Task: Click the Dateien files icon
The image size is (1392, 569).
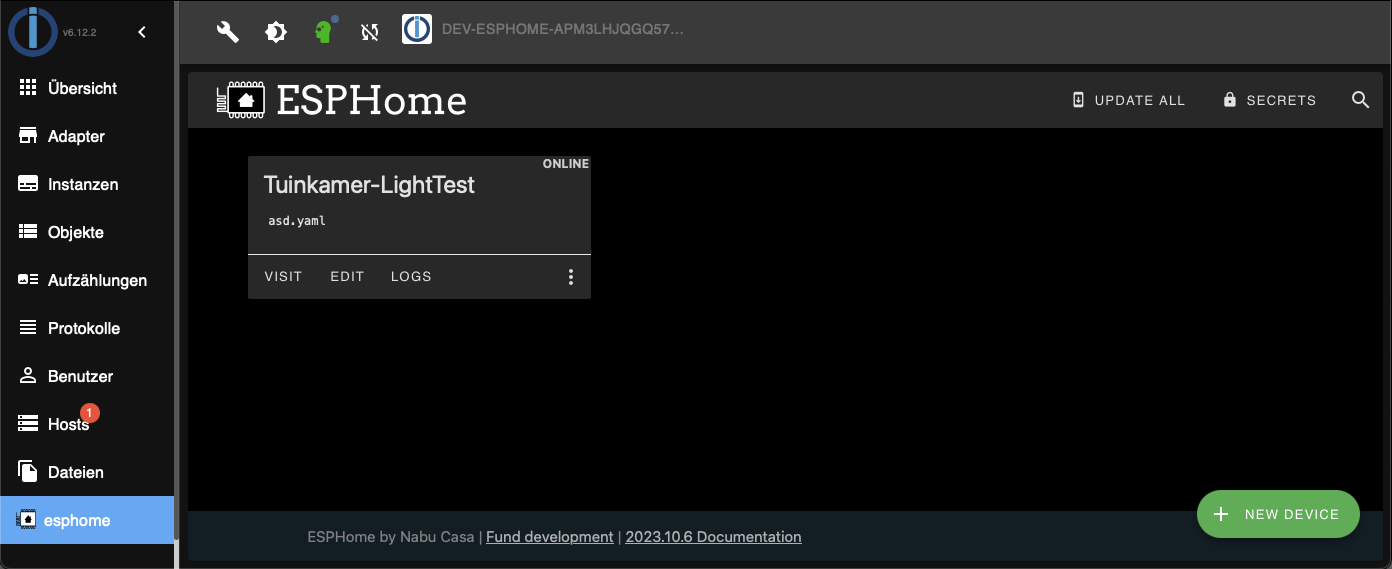Action: click(x=28, y=472)
